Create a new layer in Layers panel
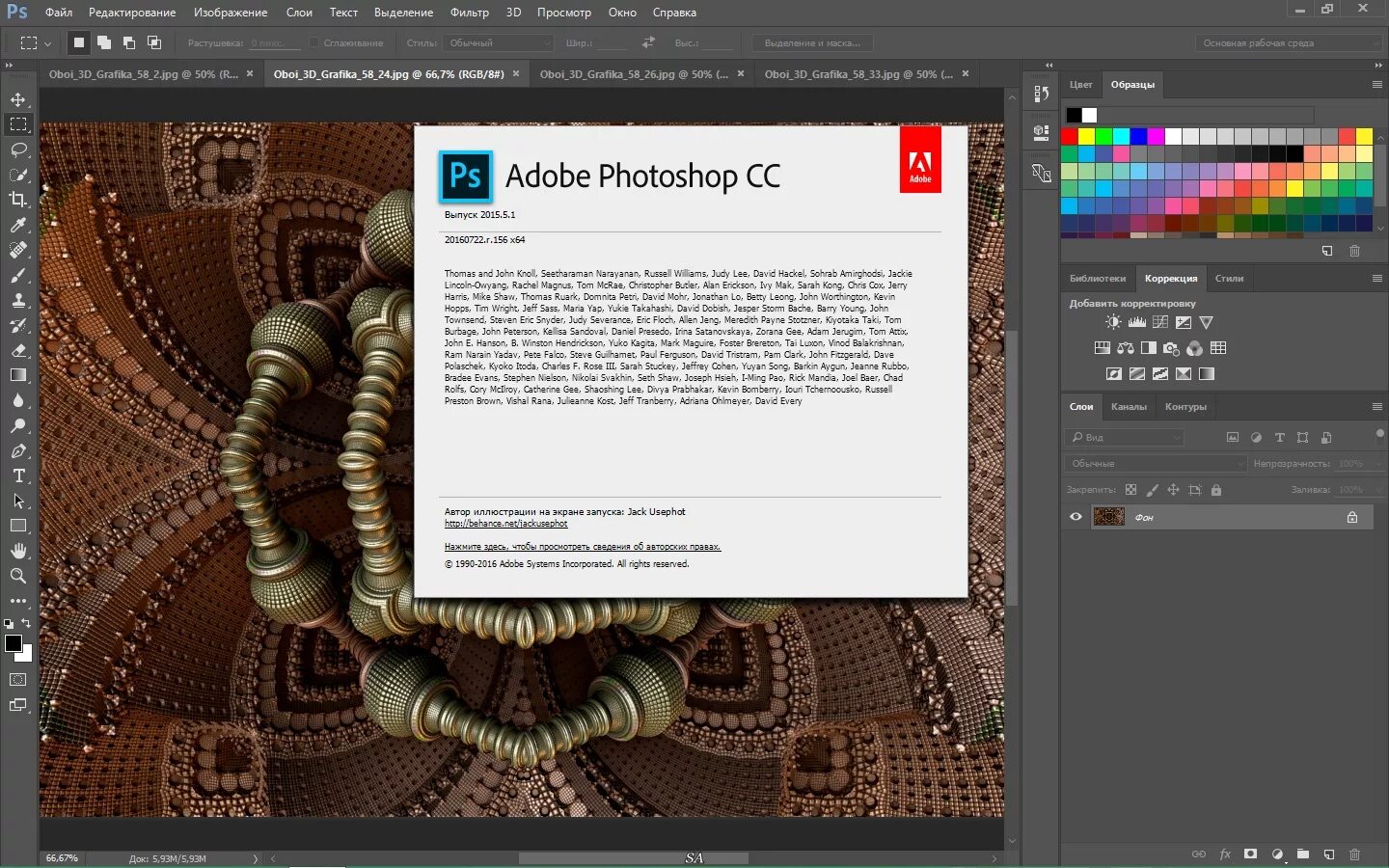 (x=1329, y=854)
